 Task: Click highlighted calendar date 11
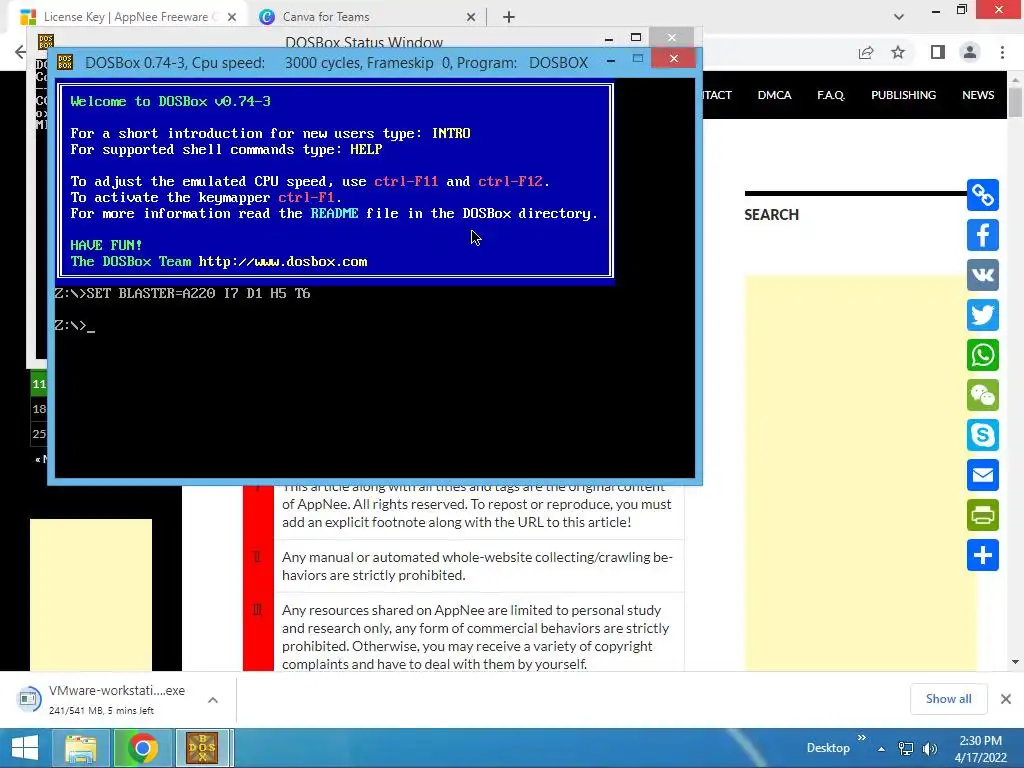[39, 384]
